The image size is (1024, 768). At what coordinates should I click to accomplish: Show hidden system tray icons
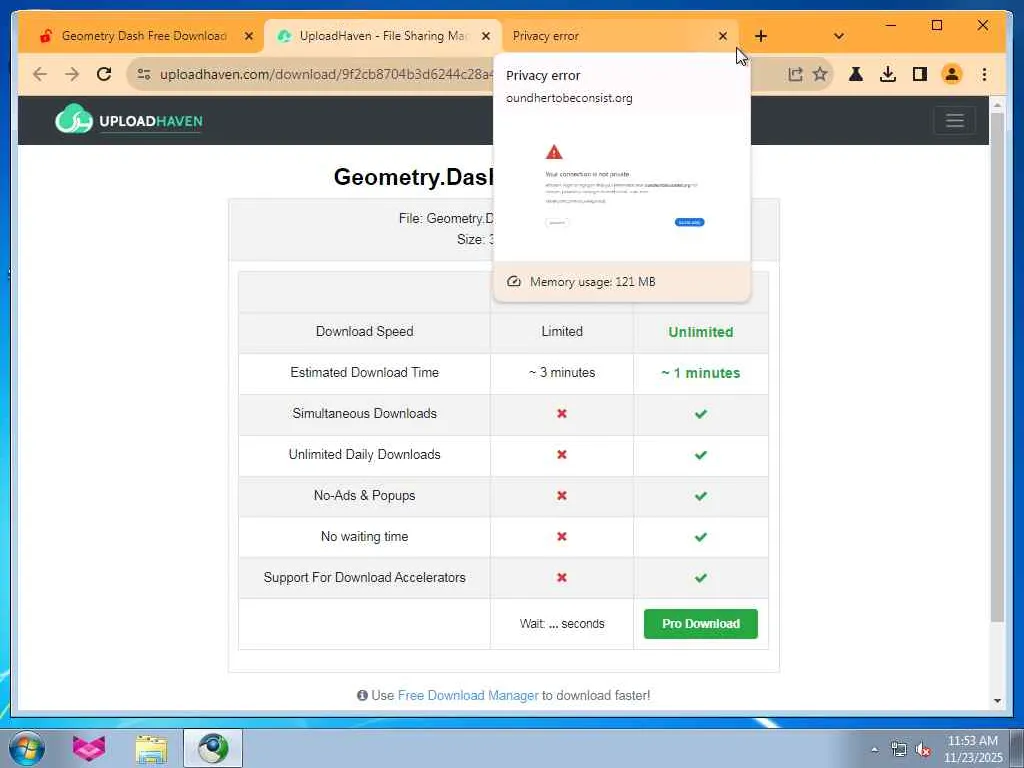(x=875, y=750)
